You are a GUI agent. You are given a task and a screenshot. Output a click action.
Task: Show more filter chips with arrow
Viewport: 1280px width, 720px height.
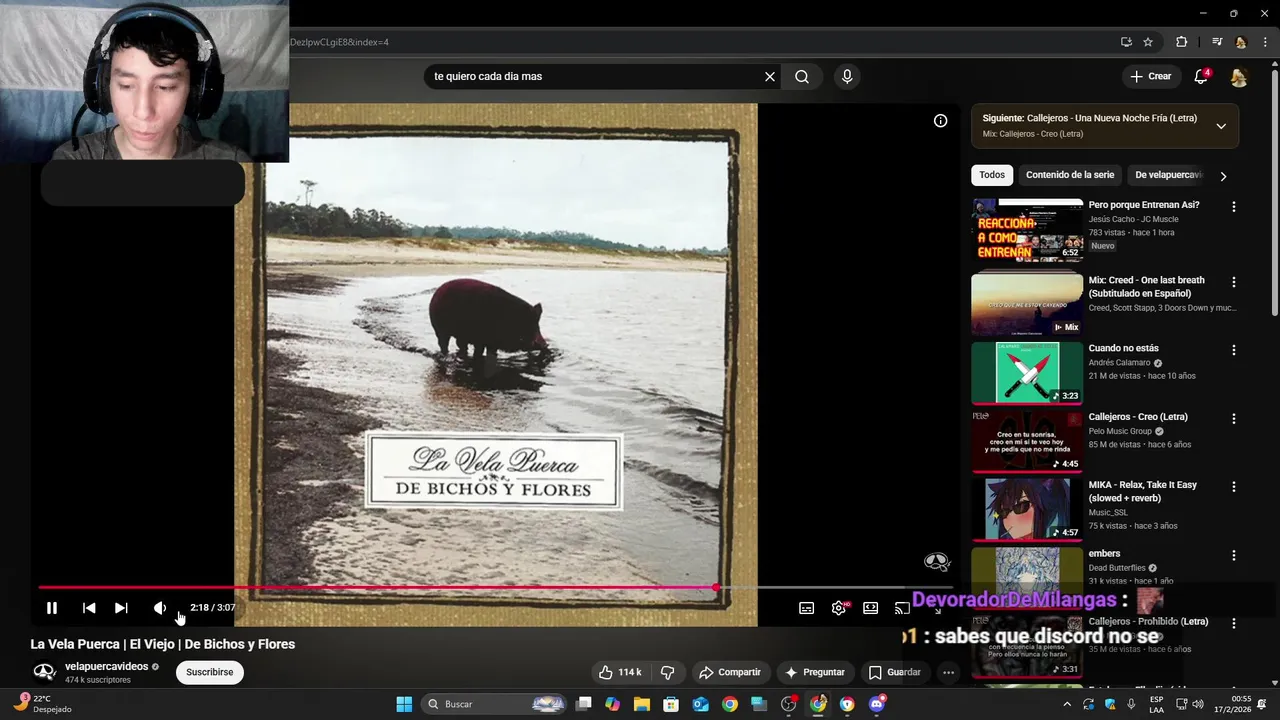pos(1223,176)
